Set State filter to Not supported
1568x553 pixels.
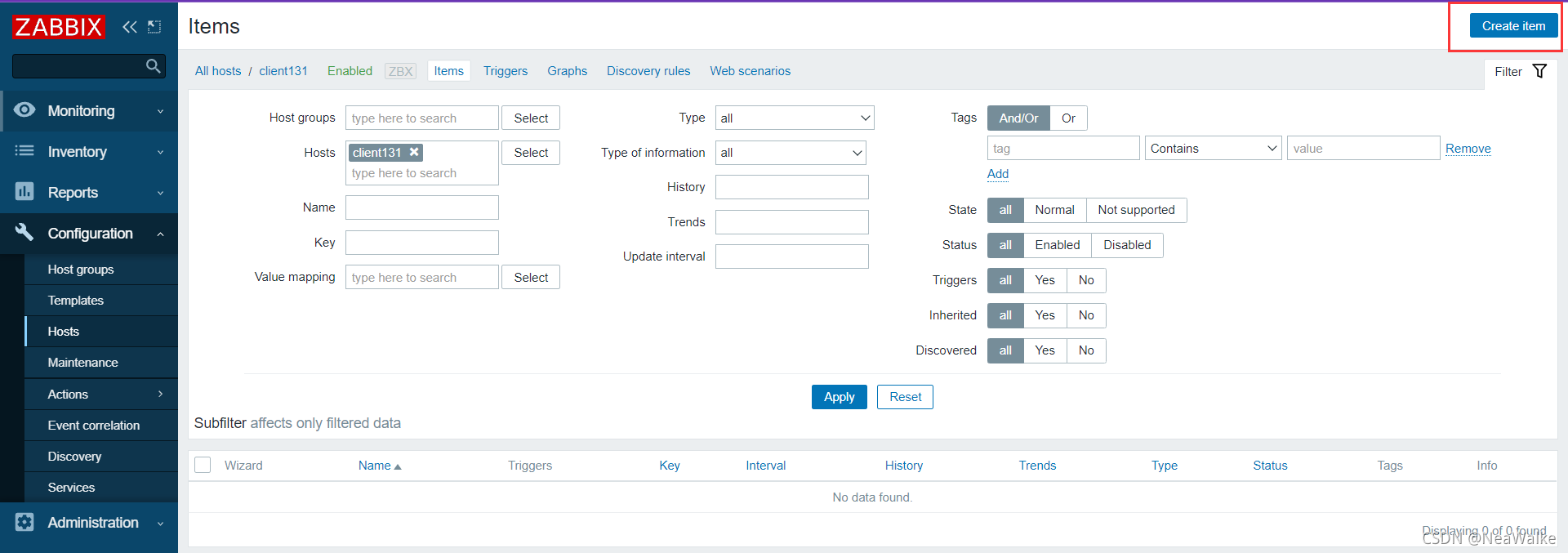click(x=1136, y=210)
